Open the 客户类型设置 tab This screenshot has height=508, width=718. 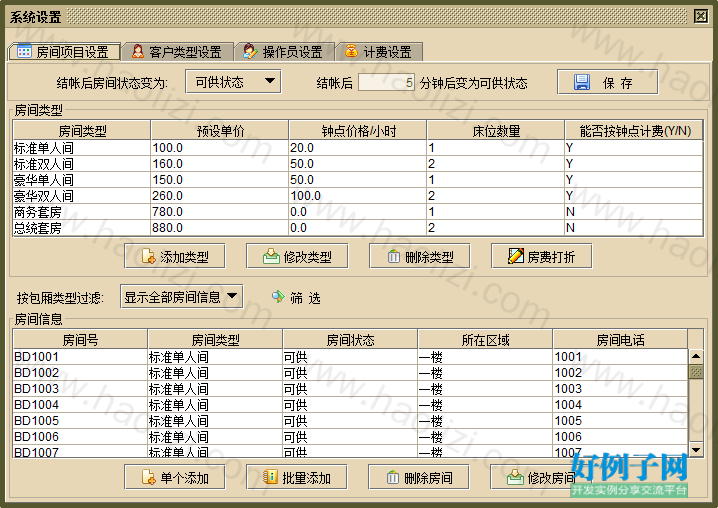click(x=178, y=52)
